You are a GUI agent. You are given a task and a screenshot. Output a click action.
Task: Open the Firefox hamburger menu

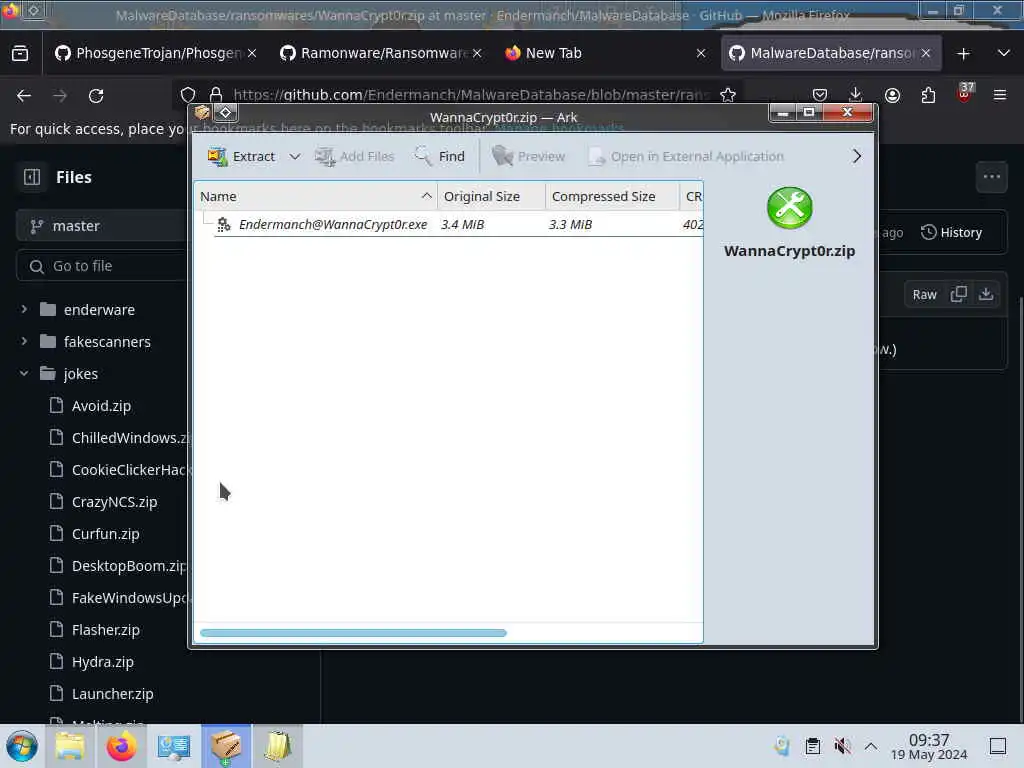[x=1000, y=95]
